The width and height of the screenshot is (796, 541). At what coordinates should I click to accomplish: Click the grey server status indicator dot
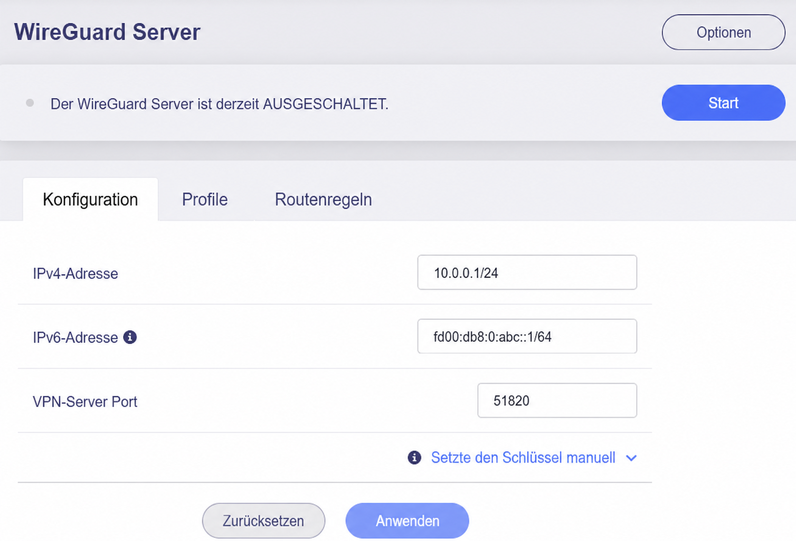30,103
